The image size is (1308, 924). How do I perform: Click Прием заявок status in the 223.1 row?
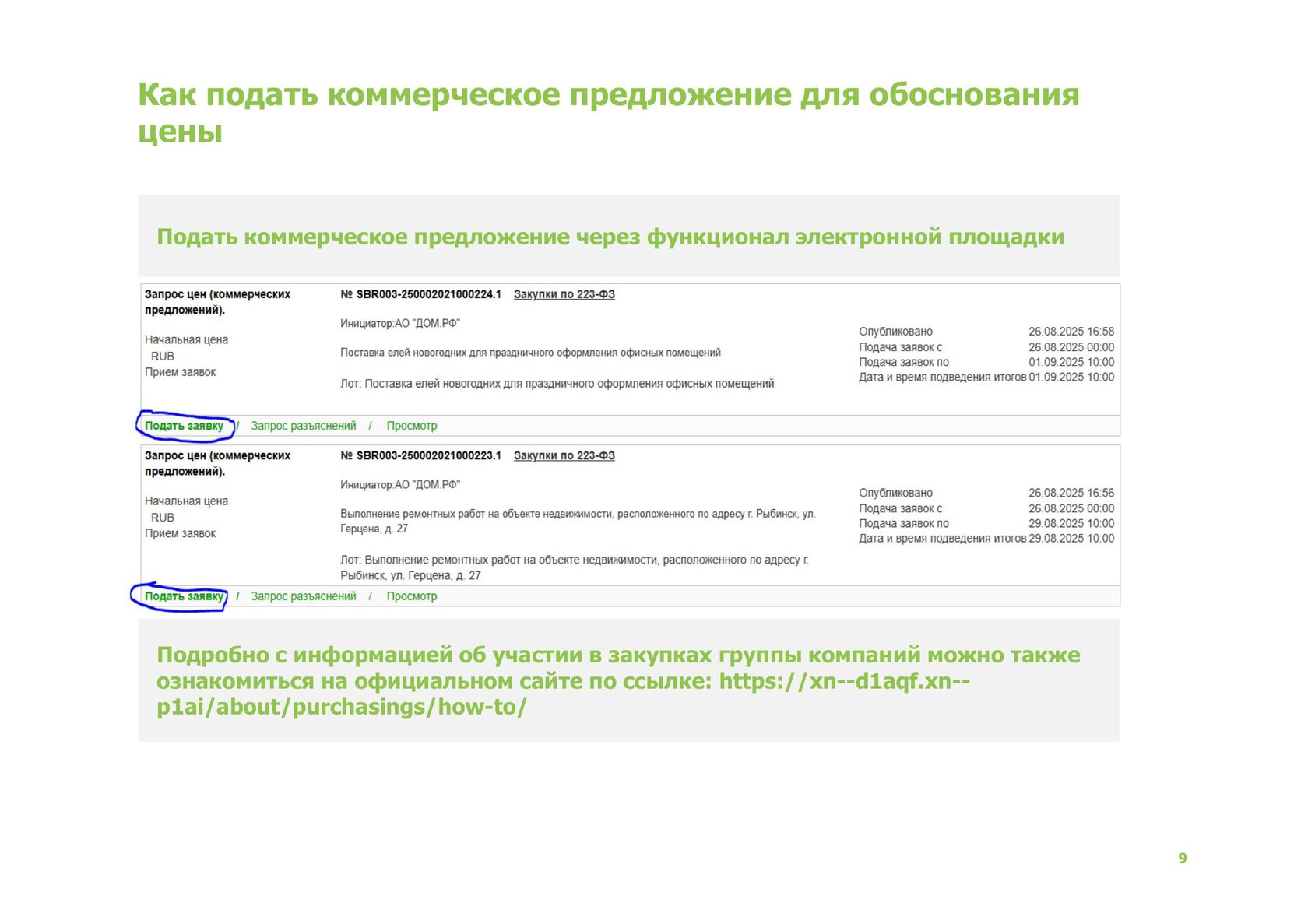[x=180, y=533]
